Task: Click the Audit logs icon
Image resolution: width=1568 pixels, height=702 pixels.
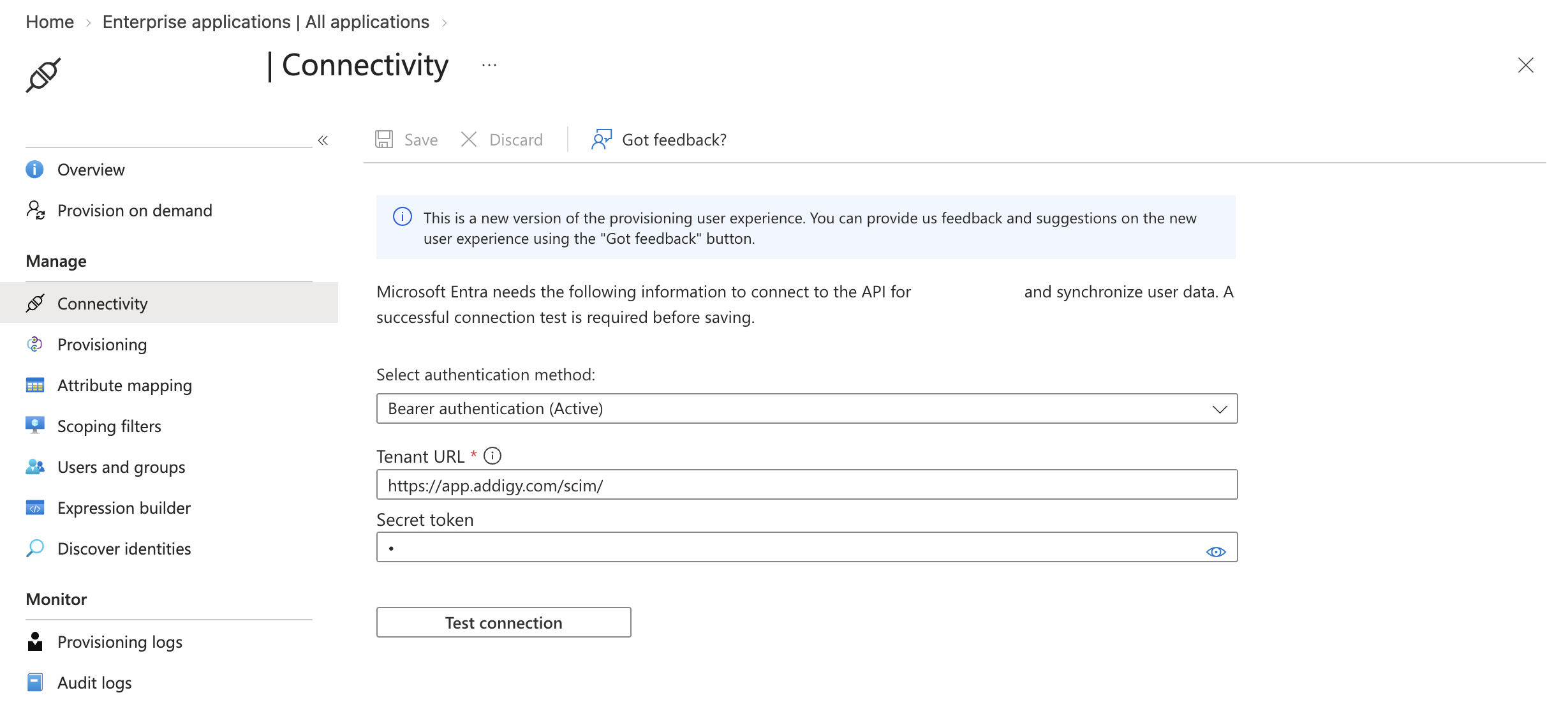Action: coord(35,682)
